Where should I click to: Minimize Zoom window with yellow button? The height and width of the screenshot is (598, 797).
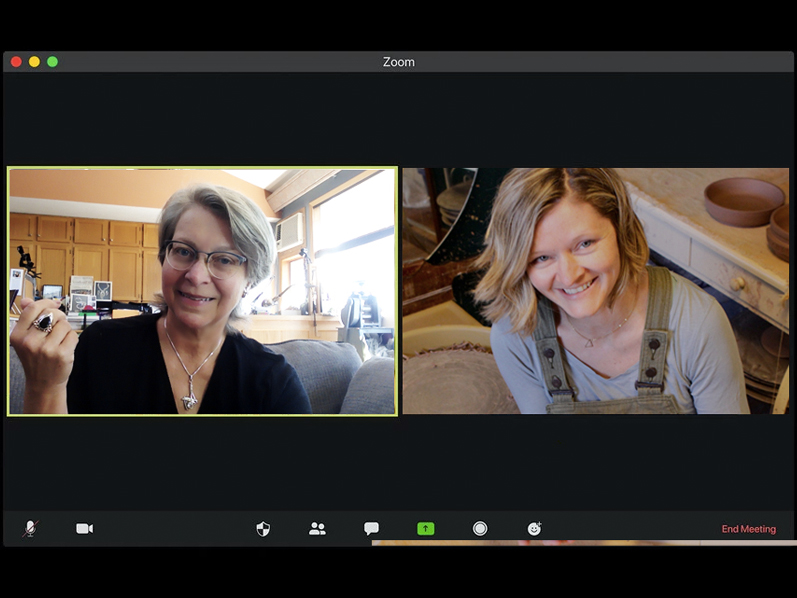34,62
